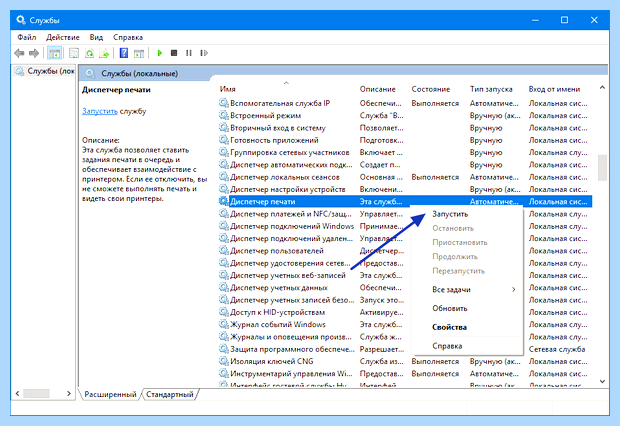Click the tree pane scroll right arrow

69,394
